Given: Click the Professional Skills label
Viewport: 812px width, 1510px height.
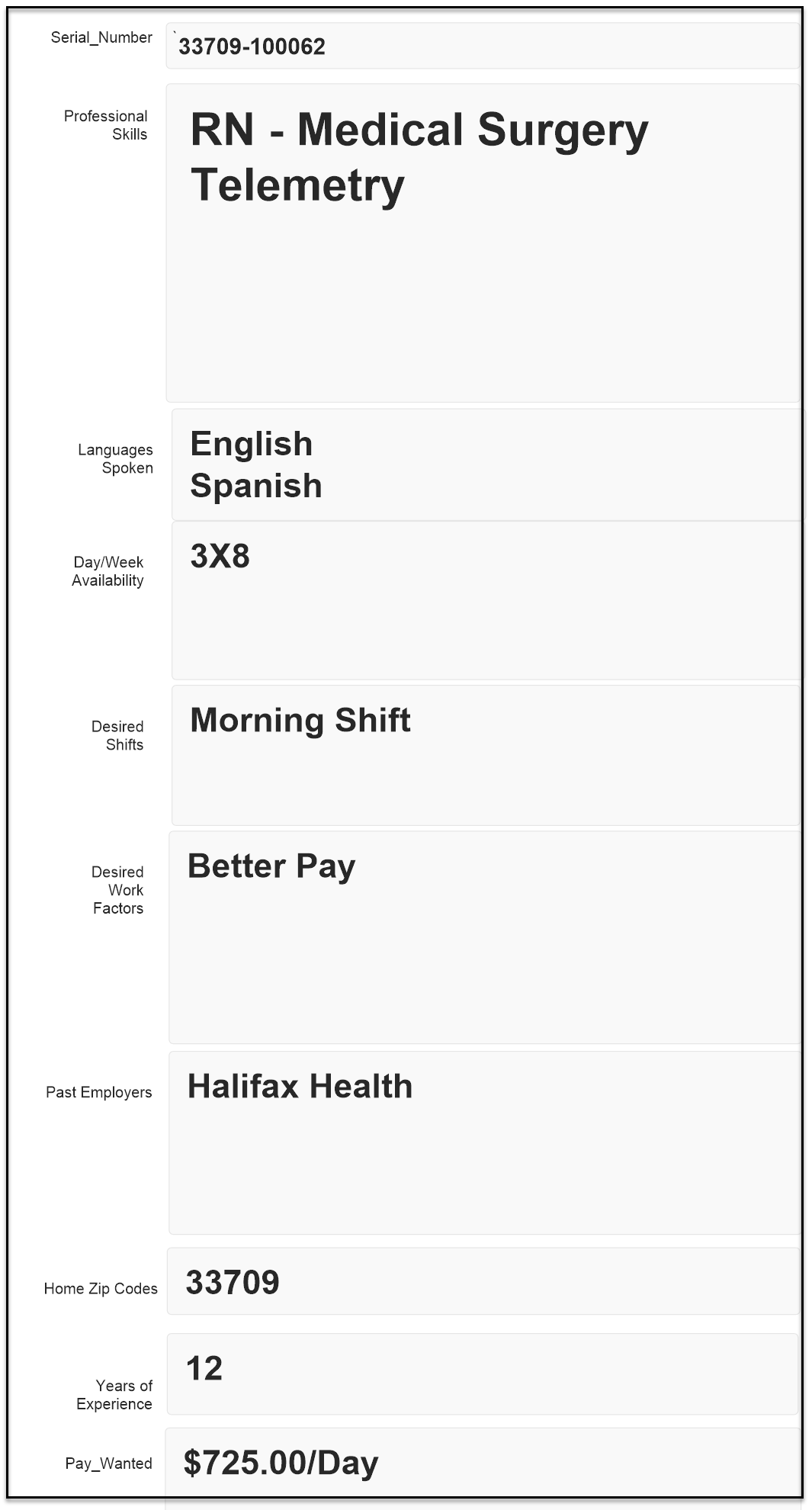Looking at the screenshot, I should (106, 125).
